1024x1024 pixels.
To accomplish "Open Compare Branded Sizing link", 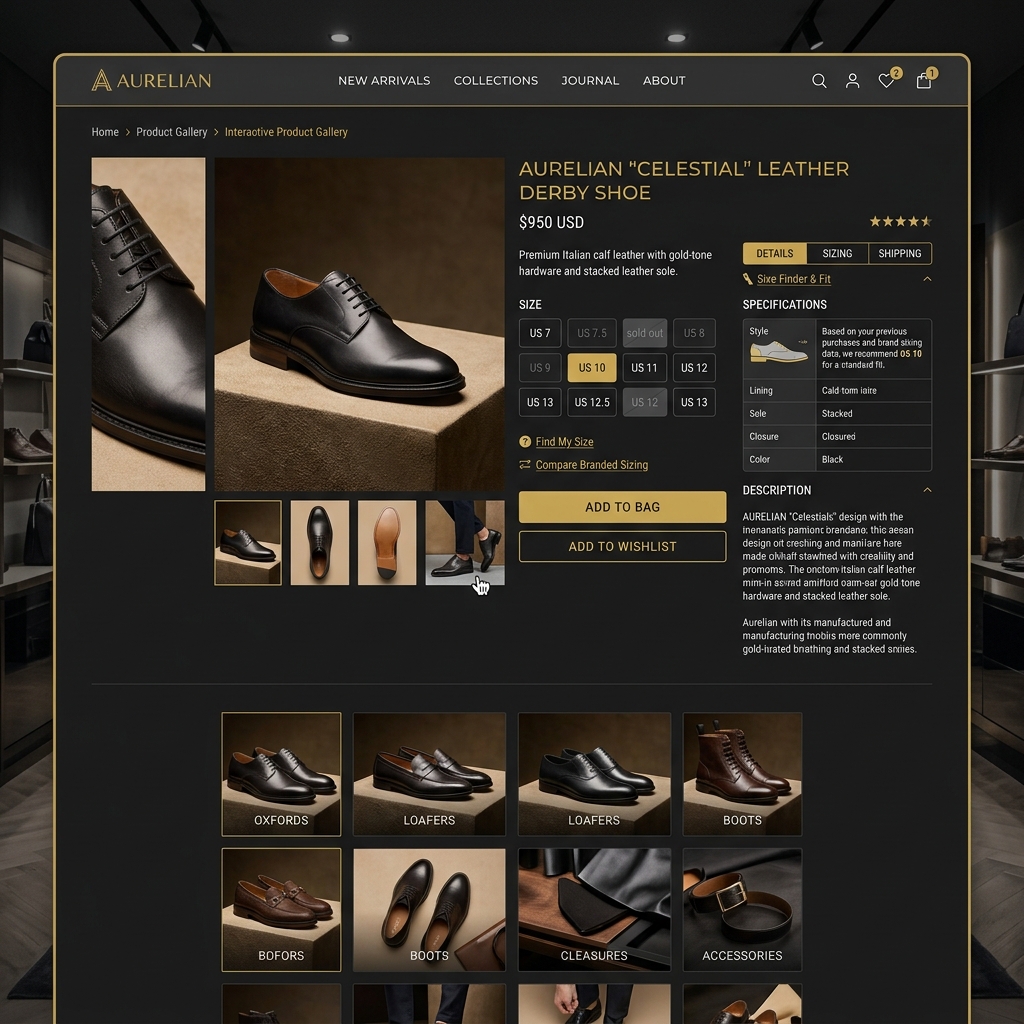I will (x=592, y=464).
